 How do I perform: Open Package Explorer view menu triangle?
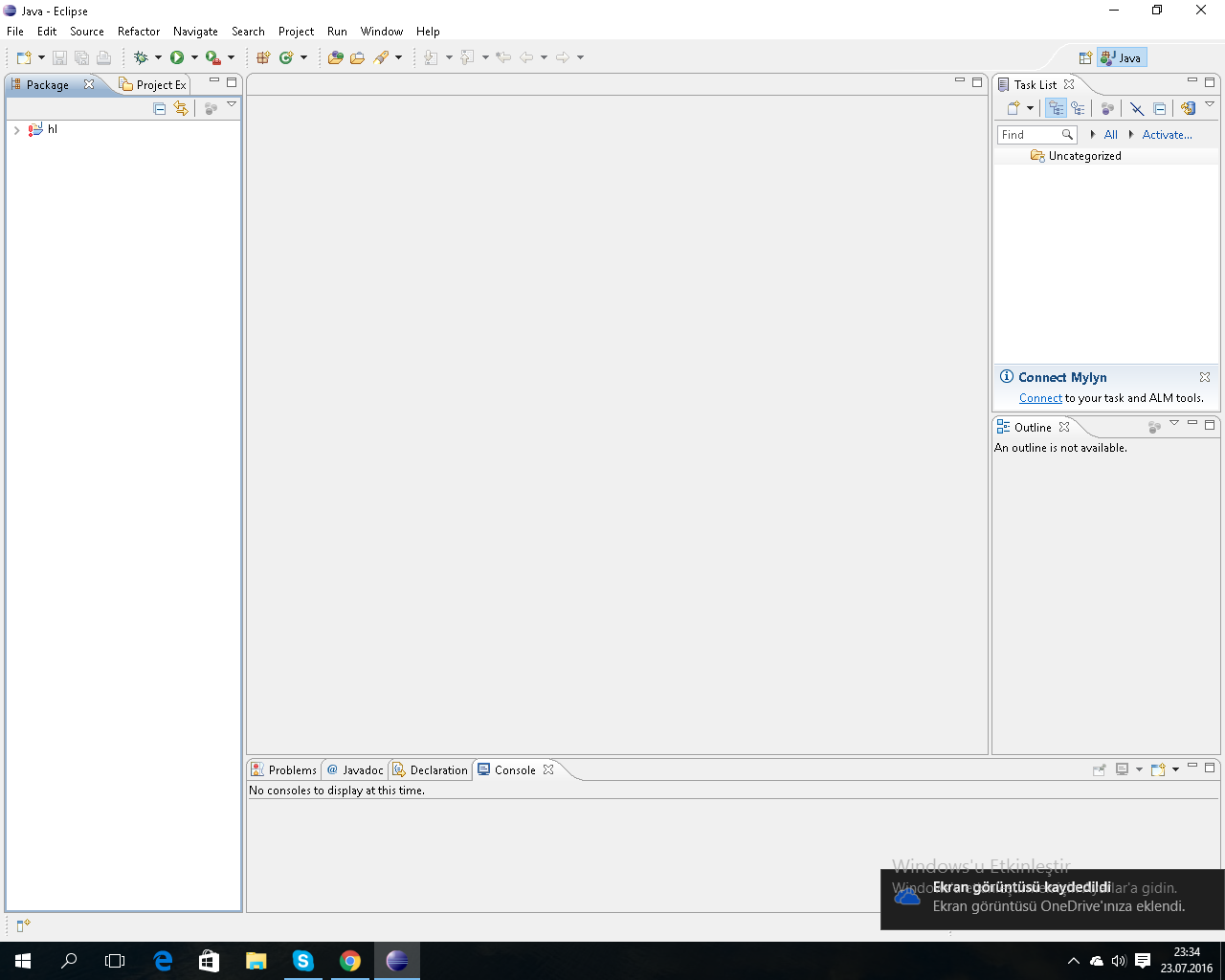[x=232, y=104]
